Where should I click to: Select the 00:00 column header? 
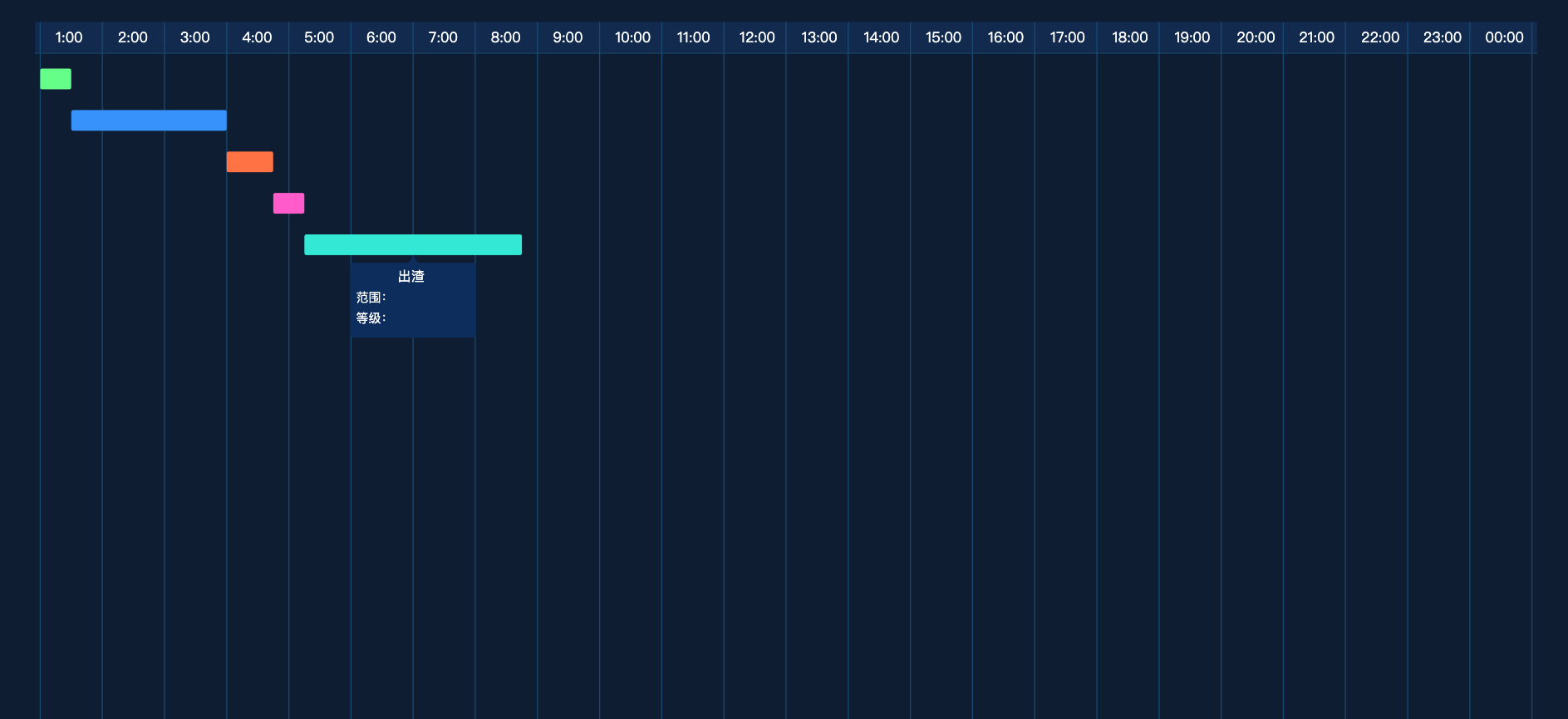[1504, 37]
